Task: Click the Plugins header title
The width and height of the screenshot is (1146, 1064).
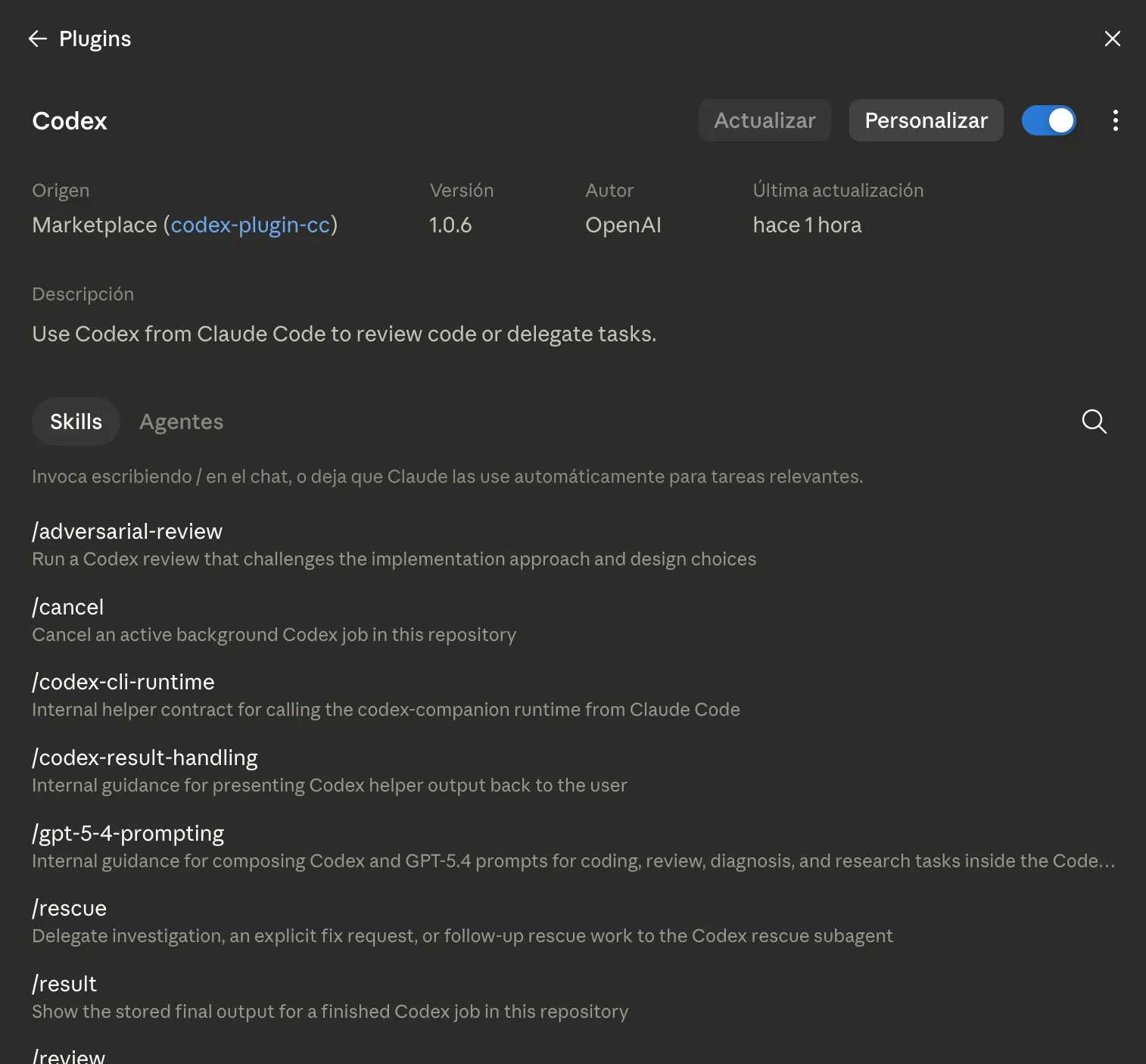Action: (x=95, y=39)
